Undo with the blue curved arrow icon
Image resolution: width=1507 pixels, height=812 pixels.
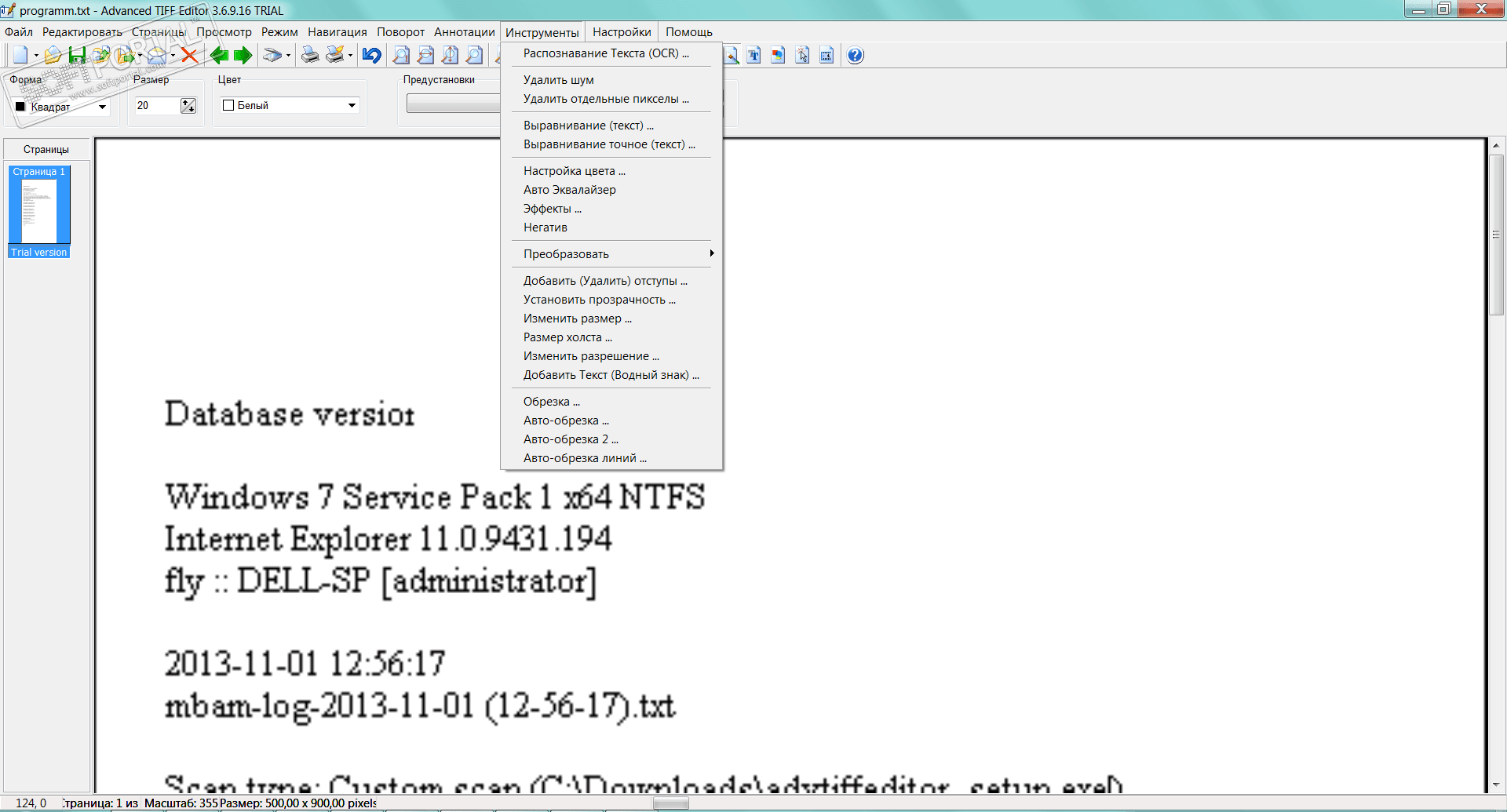coord(372,55)
